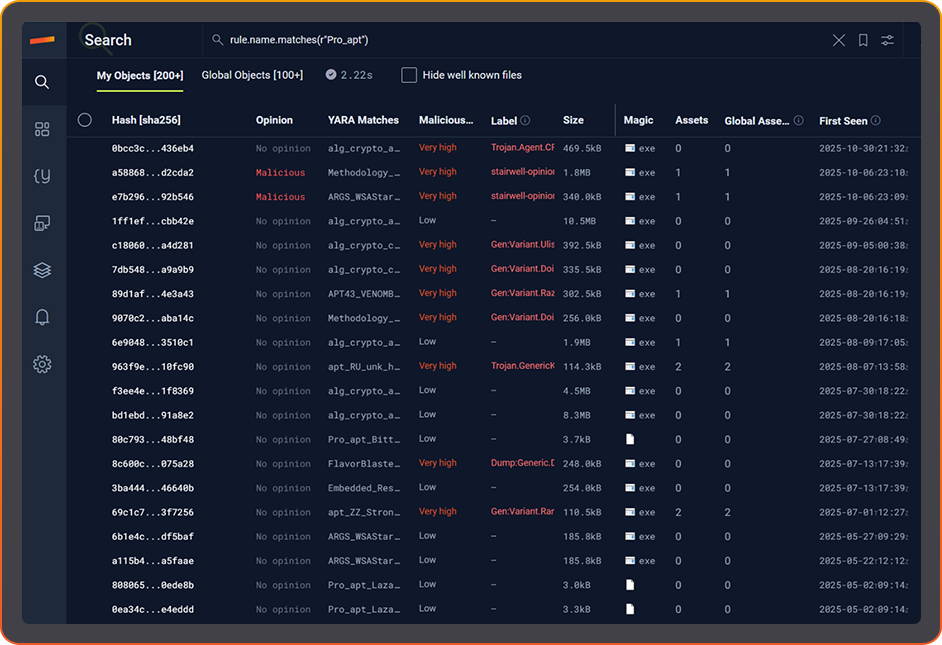Open the Global Asse... column info tooltip
This screenshot has width=942, height=645.
click(799, 120)
